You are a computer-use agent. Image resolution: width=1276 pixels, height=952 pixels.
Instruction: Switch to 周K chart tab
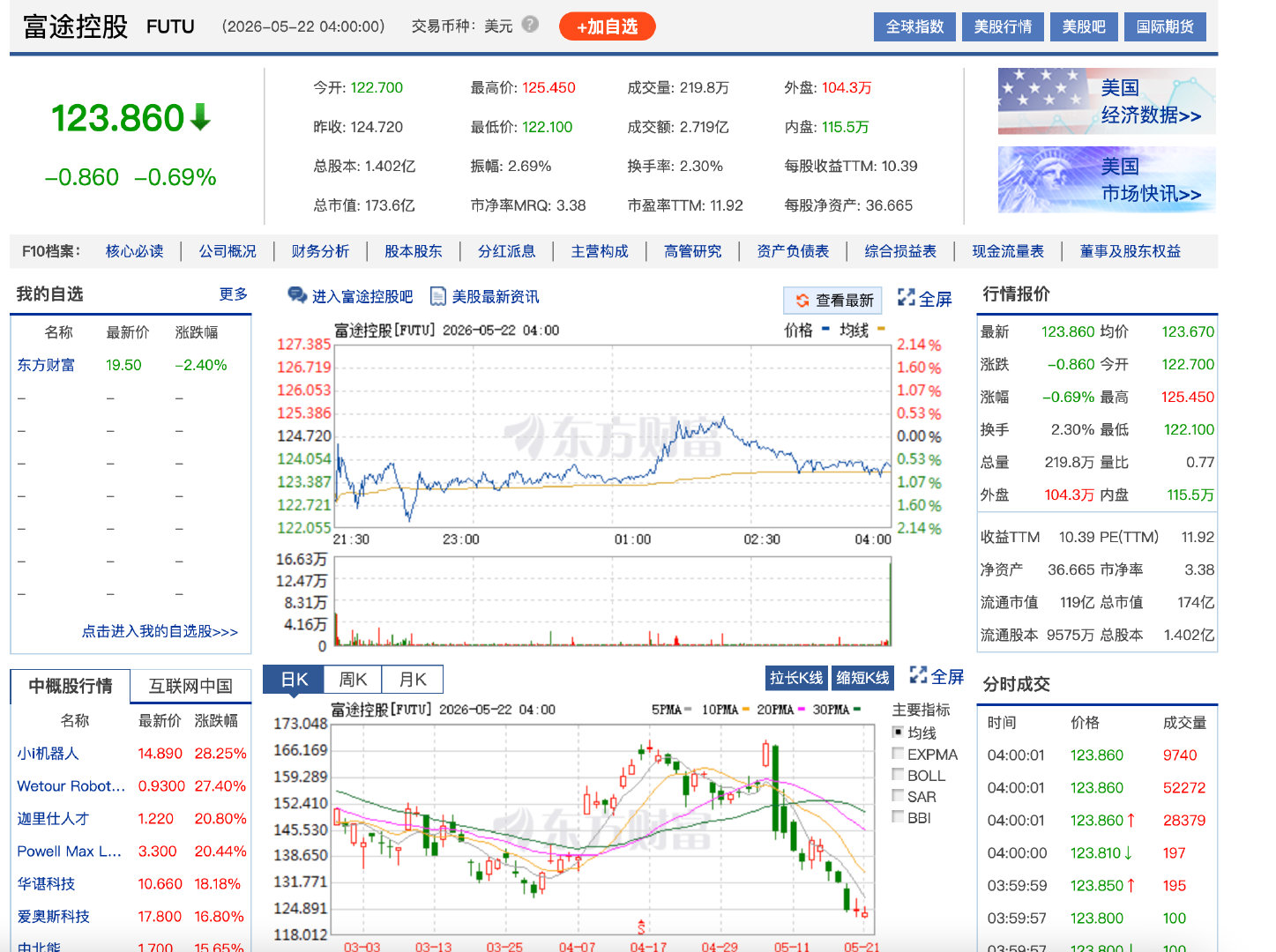353,680
